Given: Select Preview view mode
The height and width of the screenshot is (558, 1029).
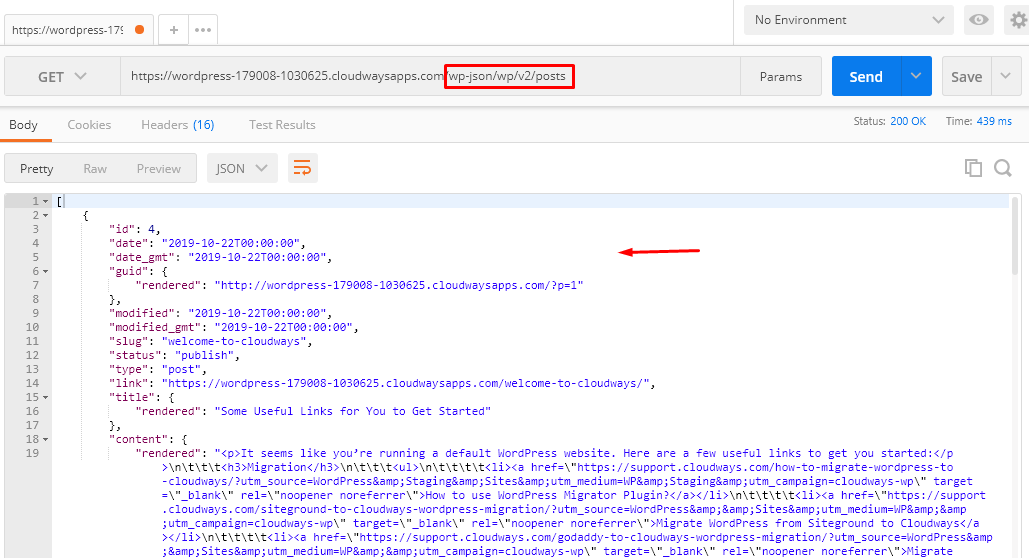Looking at the screenshot, I should [159, 168].
